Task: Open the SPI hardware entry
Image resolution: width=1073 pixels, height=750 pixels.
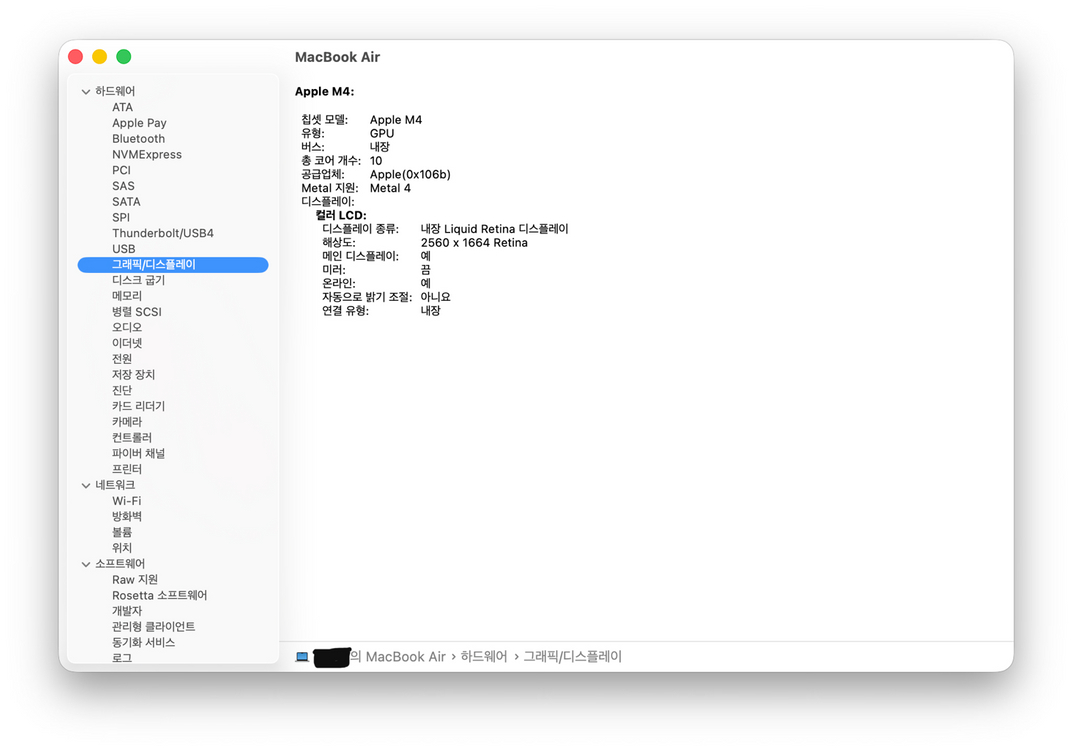Action: 120,218
